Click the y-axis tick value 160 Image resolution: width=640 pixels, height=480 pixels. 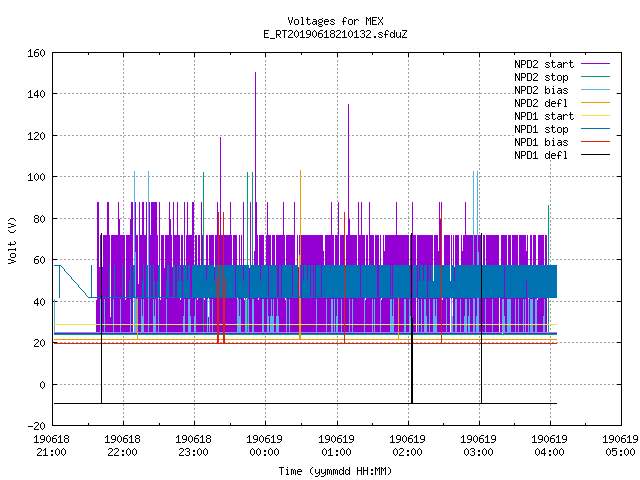coord(36,53)
